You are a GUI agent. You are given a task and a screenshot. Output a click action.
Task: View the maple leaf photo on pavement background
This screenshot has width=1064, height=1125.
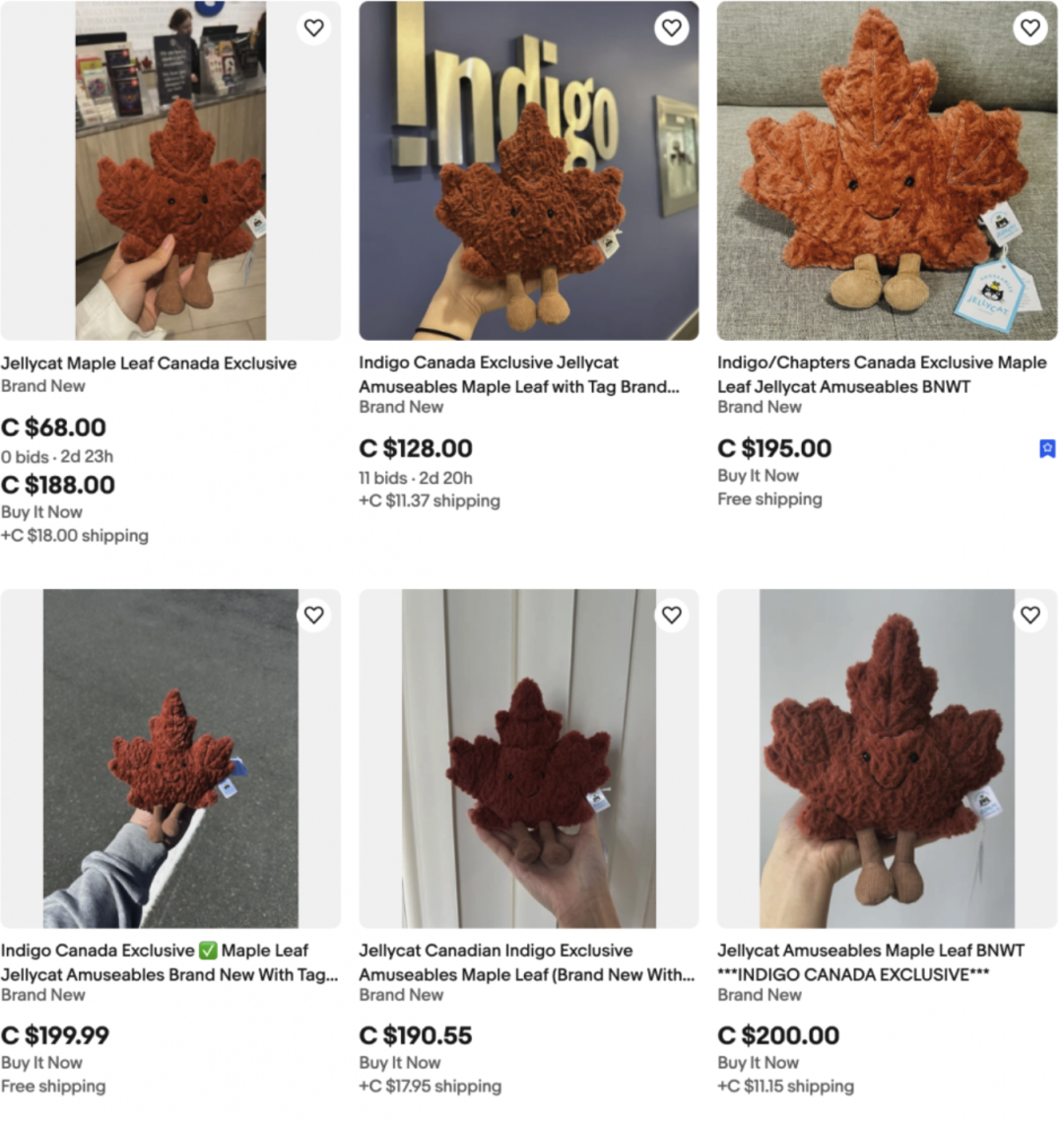point(170,760)
